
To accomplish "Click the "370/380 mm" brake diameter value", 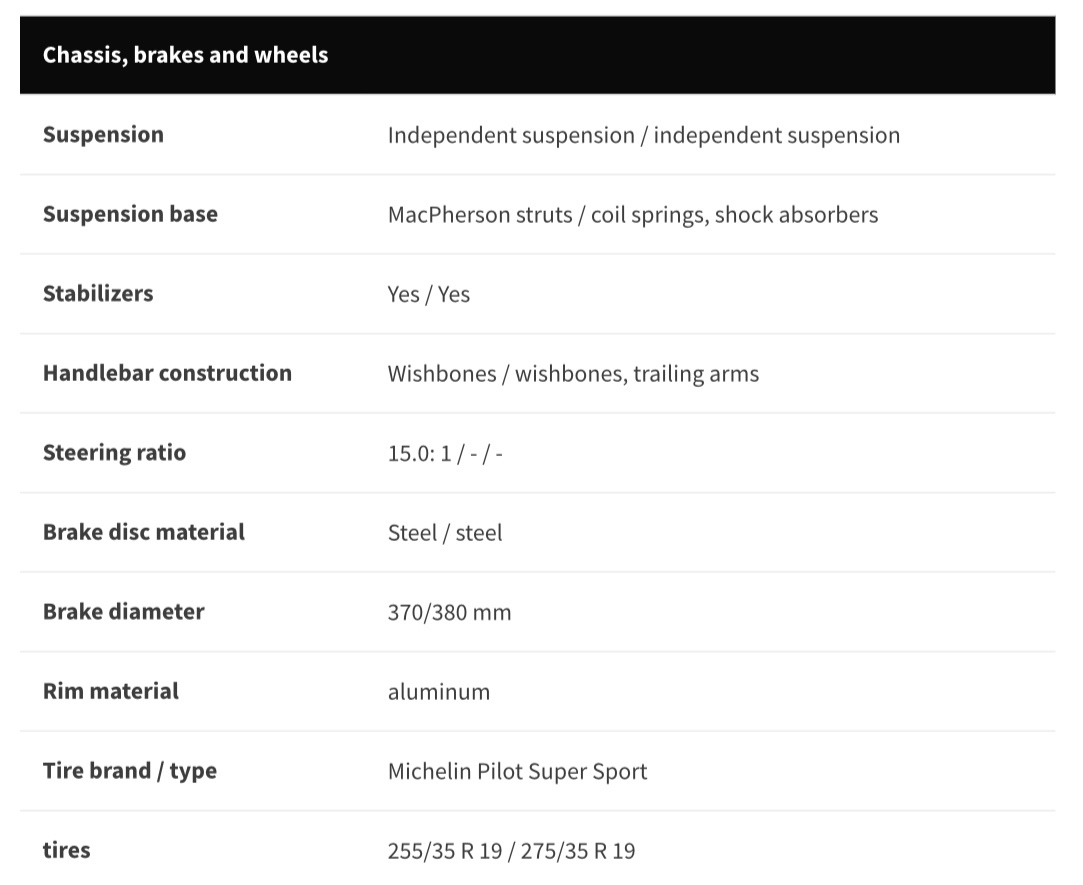I will click(449, 612).
